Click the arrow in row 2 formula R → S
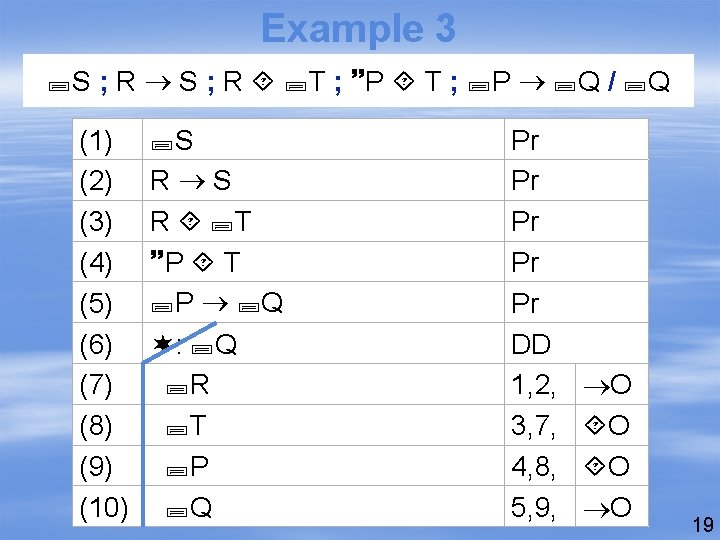This screenshot has height=540, width=720. 192,182
